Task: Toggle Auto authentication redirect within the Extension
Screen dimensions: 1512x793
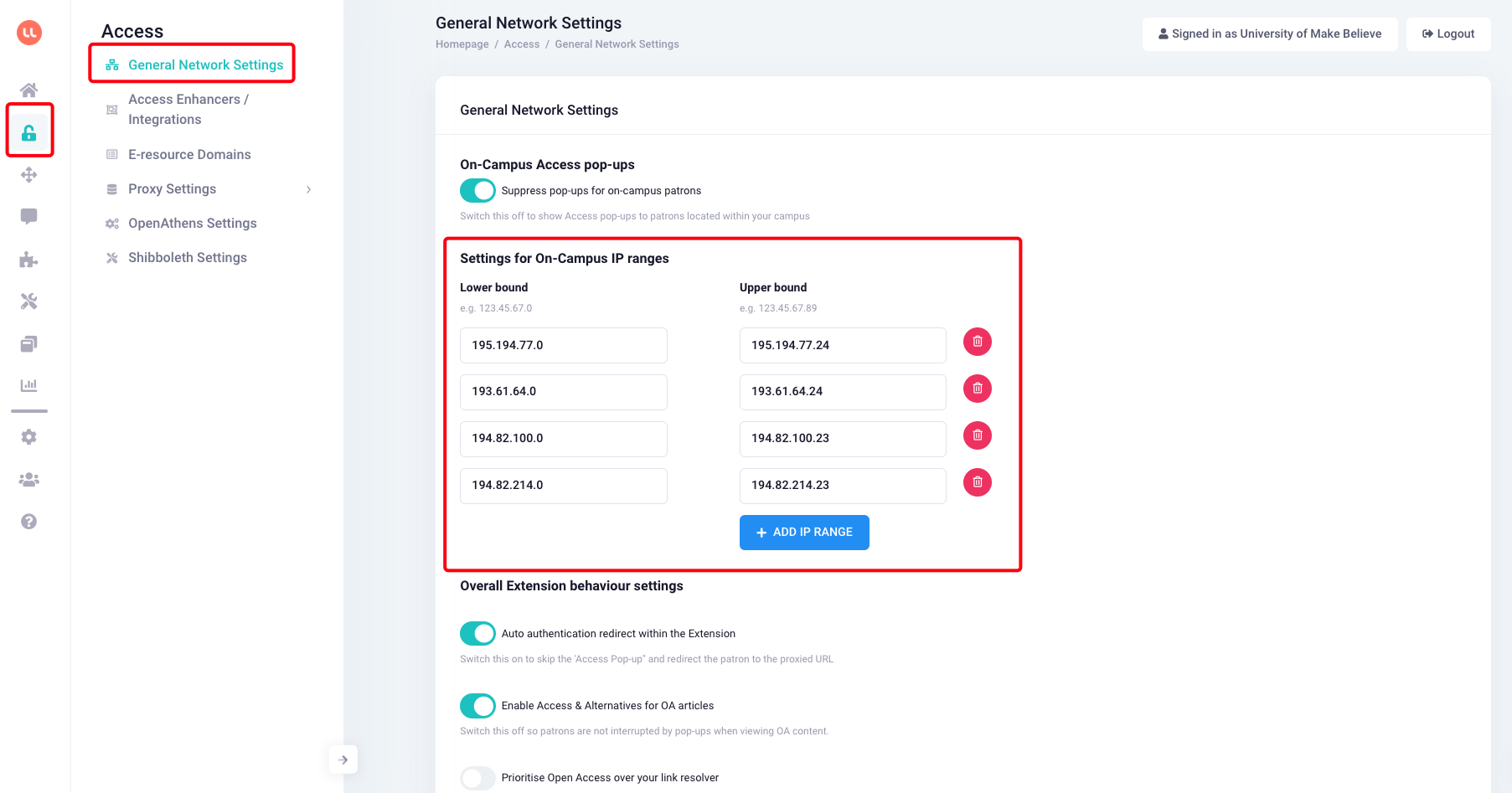Action: pyautogui.click(x=477, y=633)
